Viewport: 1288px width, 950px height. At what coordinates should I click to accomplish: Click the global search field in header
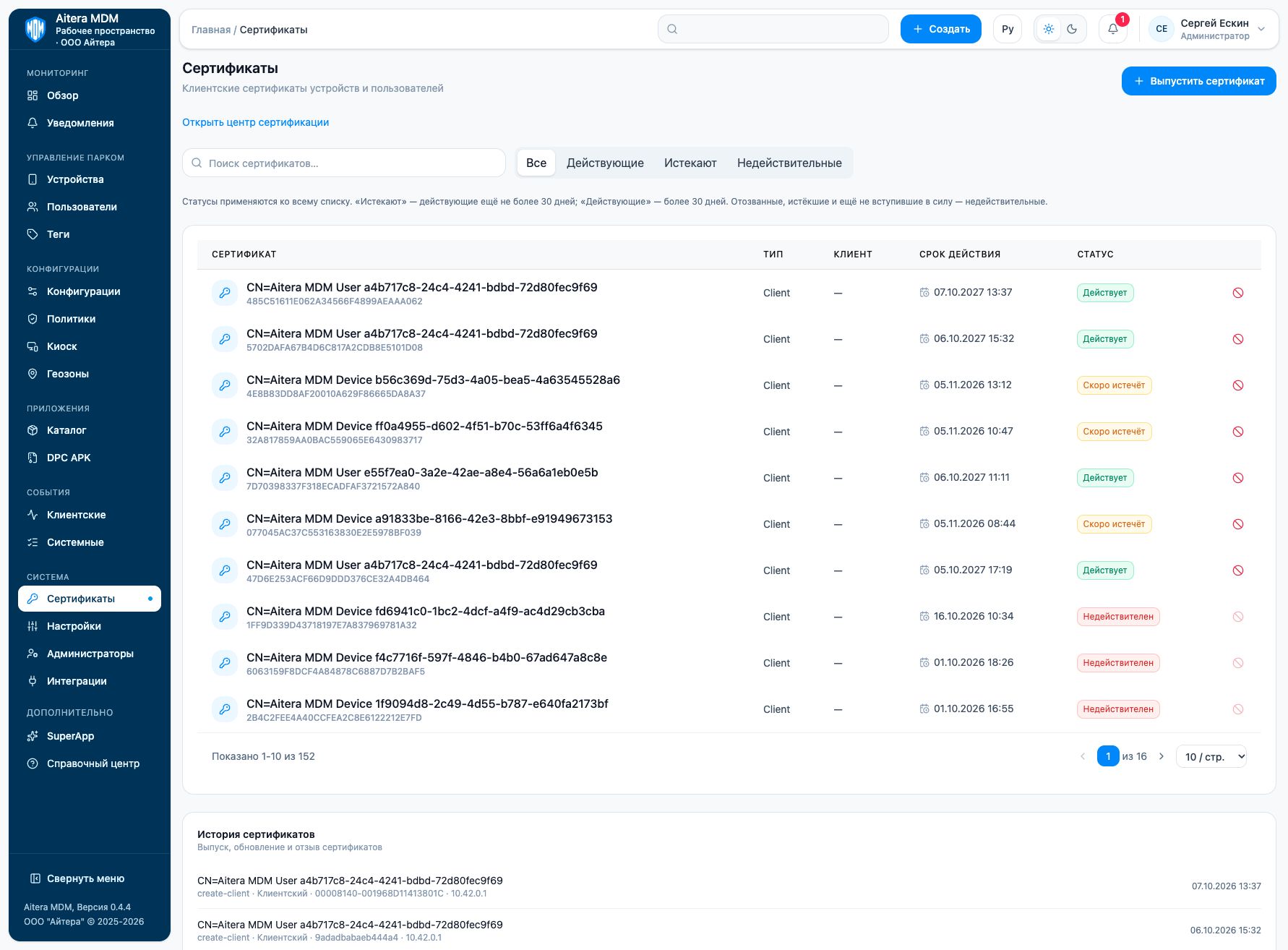pos(773,29)
